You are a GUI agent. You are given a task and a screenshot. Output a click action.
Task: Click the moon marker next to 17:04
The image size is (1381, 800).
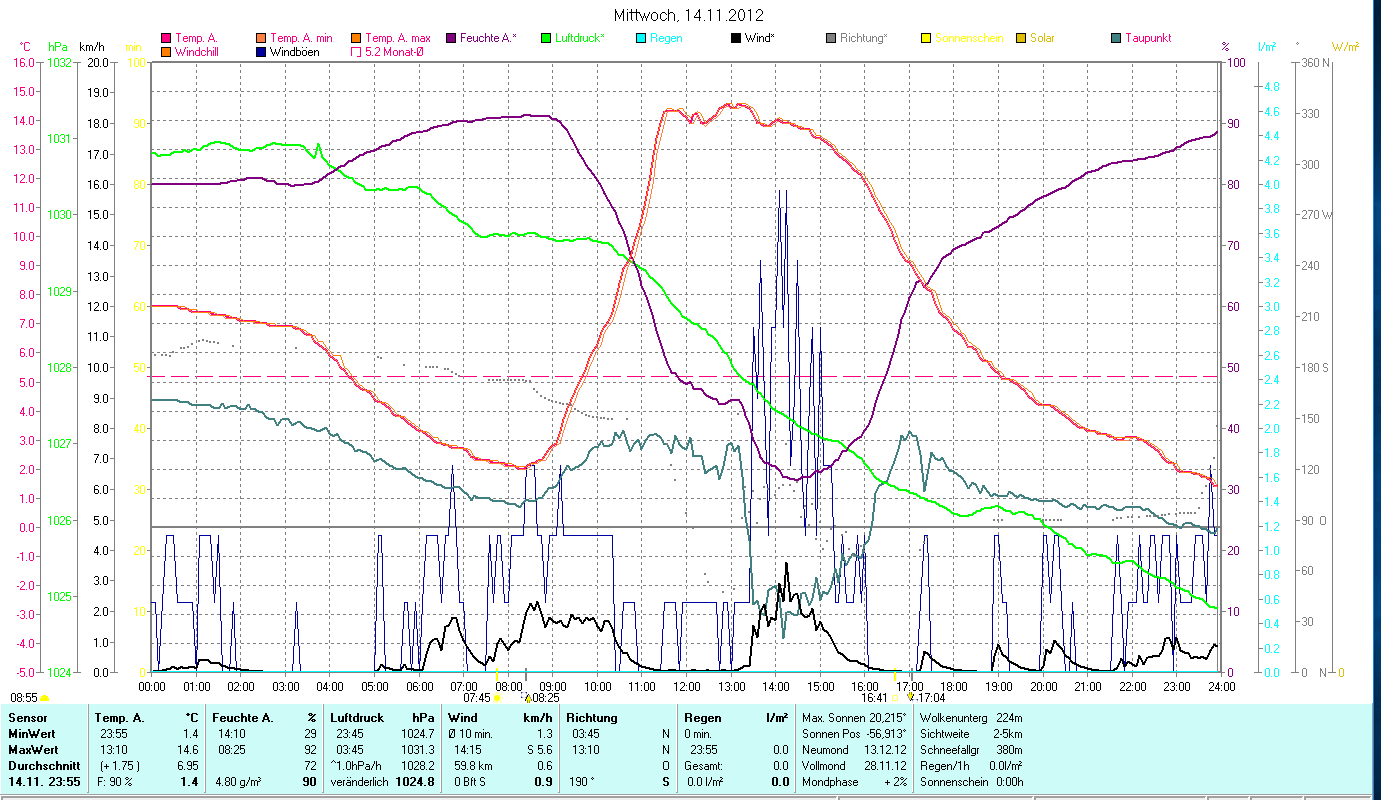click(910, 697)
